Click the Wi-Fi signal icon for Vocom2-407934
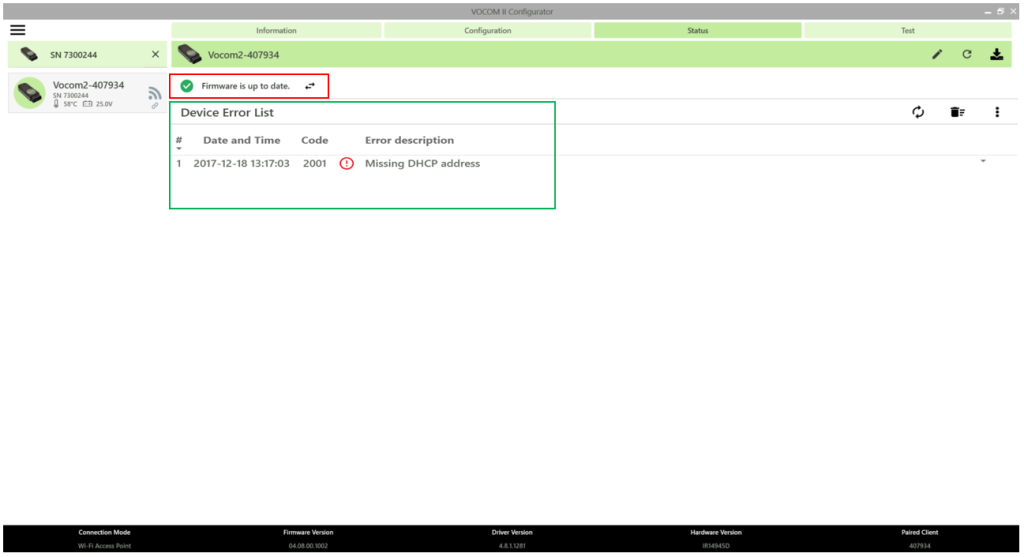This screenshot has width=1024, height=557. point(154,93)
